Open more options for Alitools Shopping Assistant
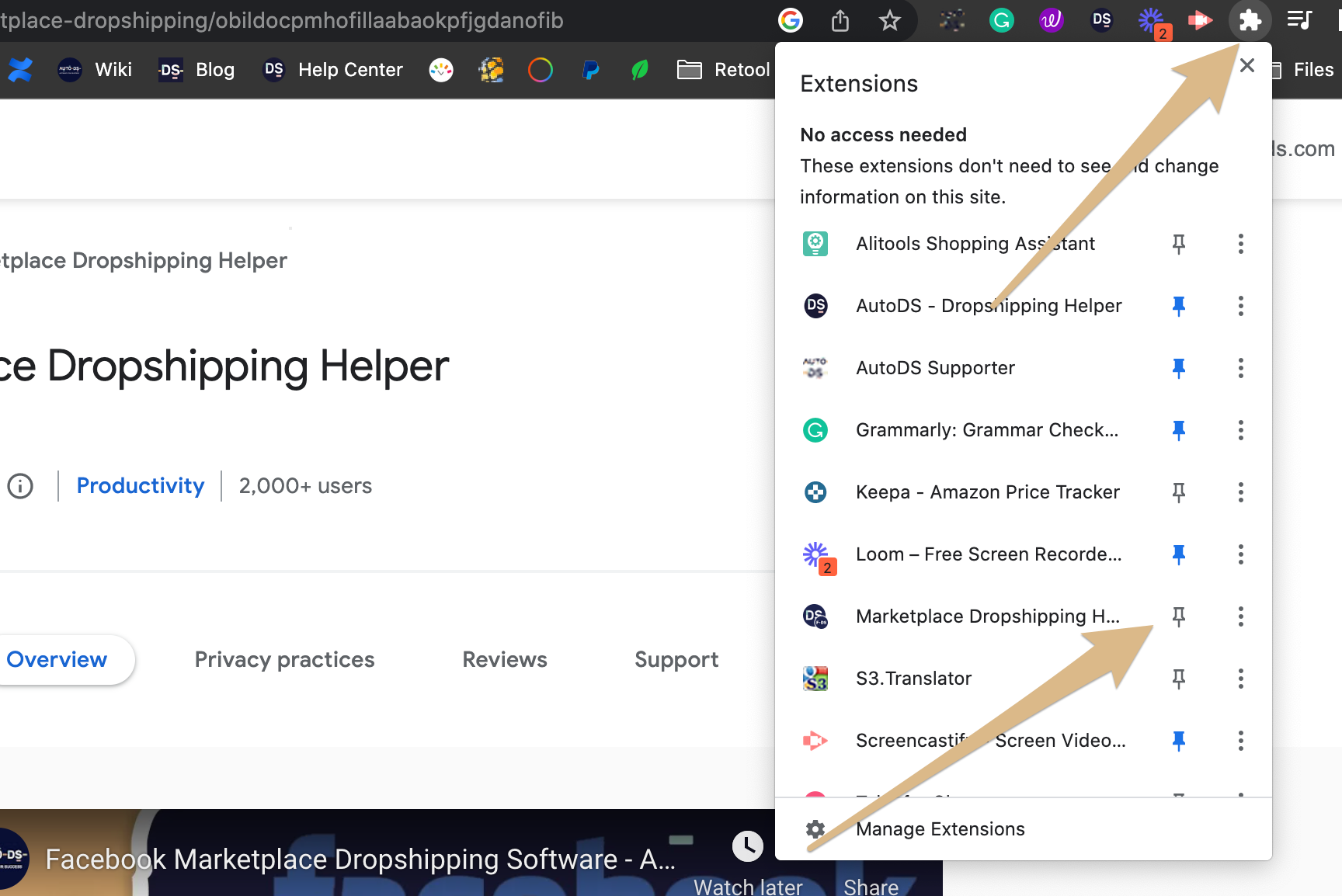Image resolution: width=1342 pixels, height=896 pixels. click(x=1241, y=244)
